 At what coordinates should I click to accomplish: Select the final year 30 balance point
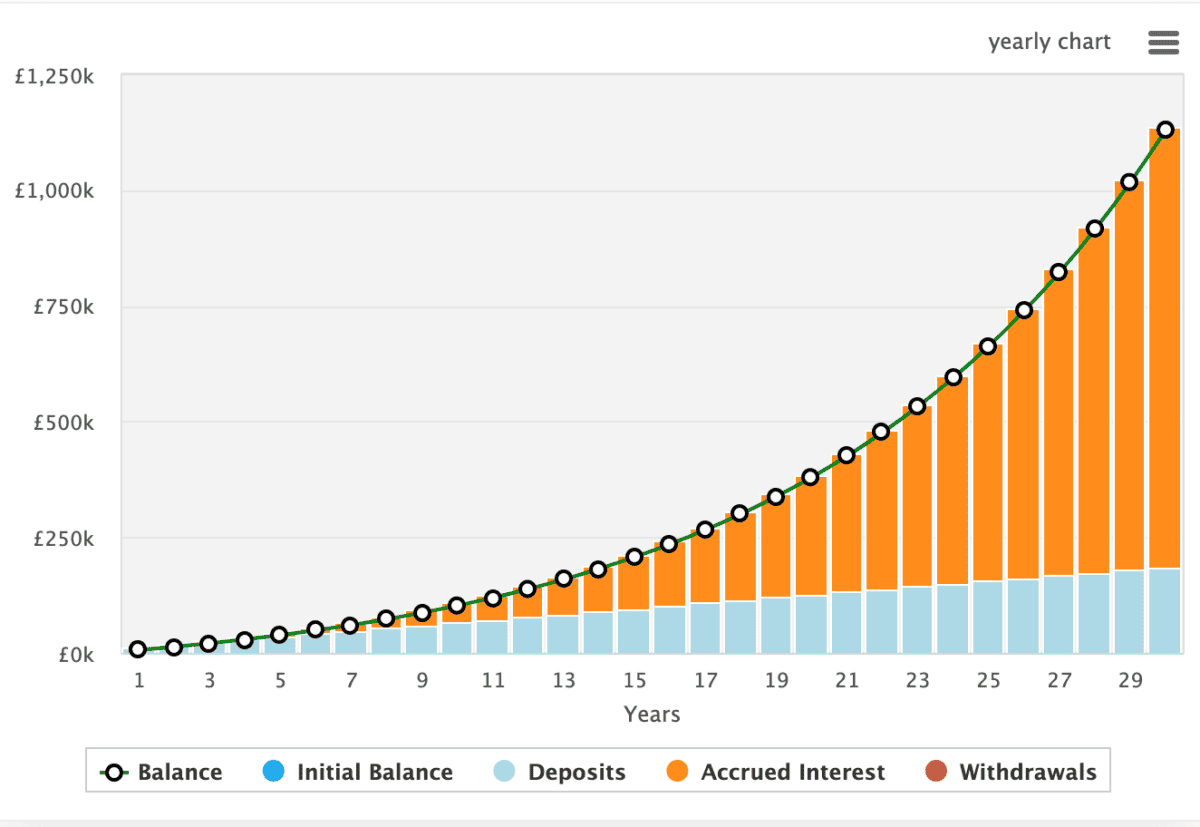point(1165,130)
